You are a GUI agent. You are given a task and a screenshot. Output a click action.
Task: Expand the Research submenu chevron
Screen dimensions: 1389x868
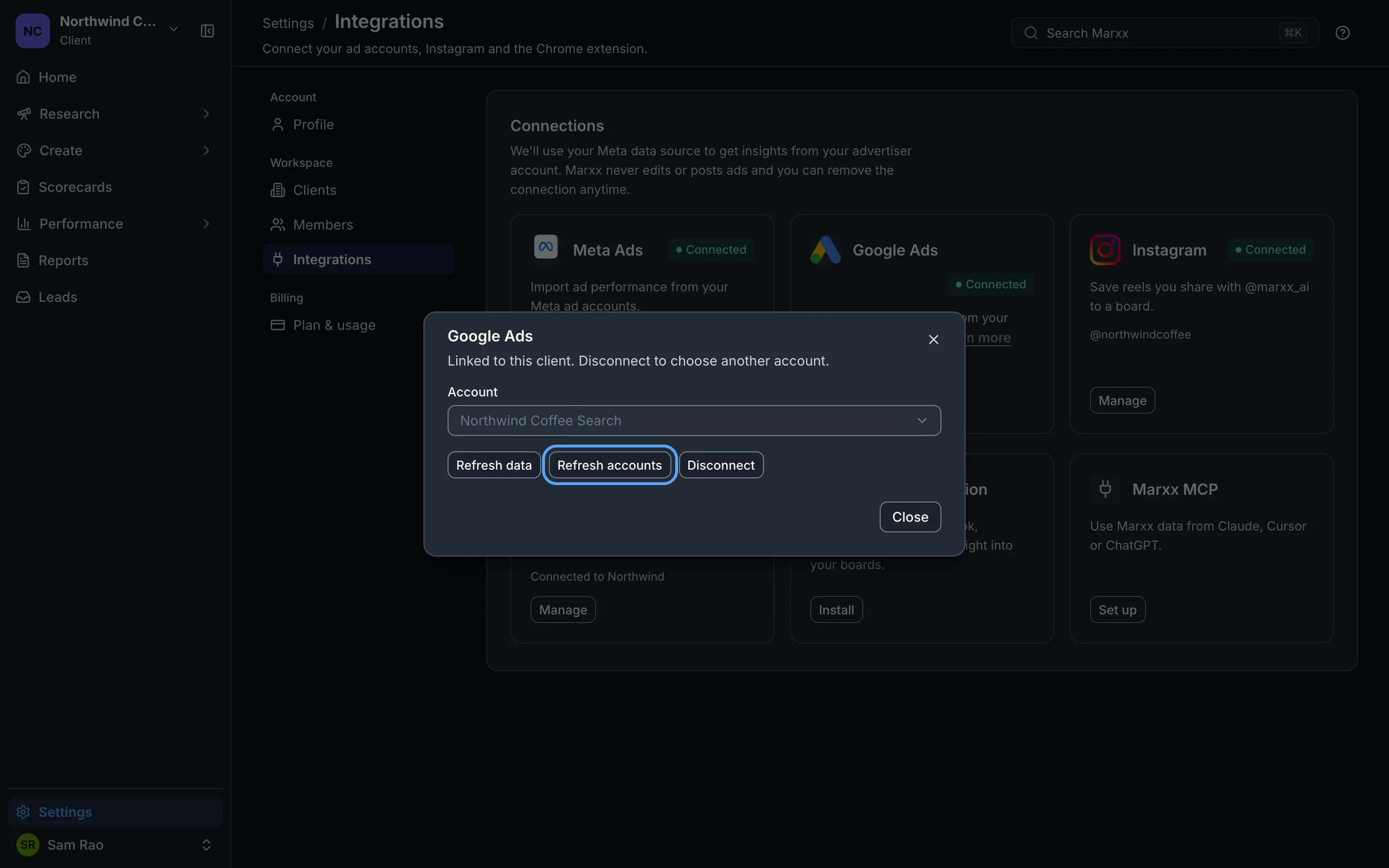pos(206,114)
